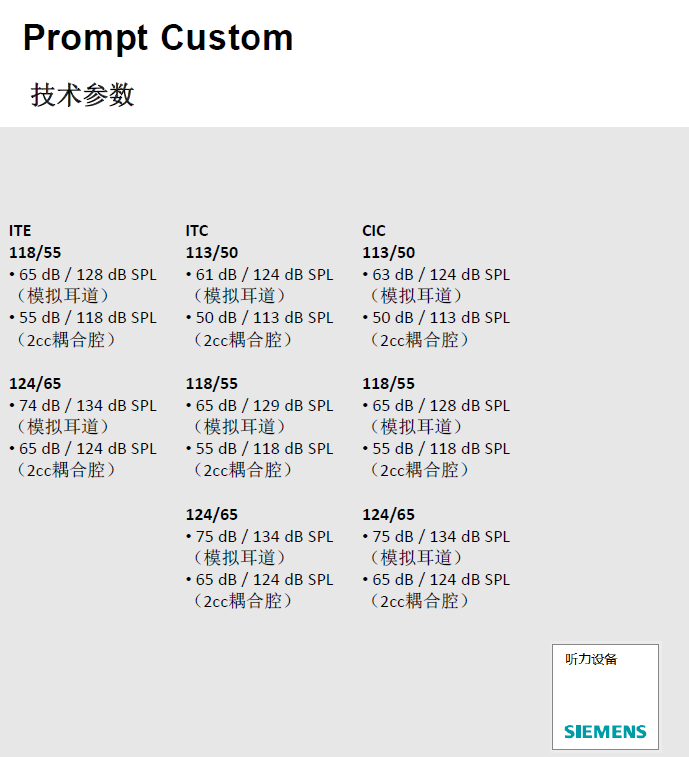Select the 74 dB / 134 dB SPL line
689x757 pixels.
click(88, 406)
